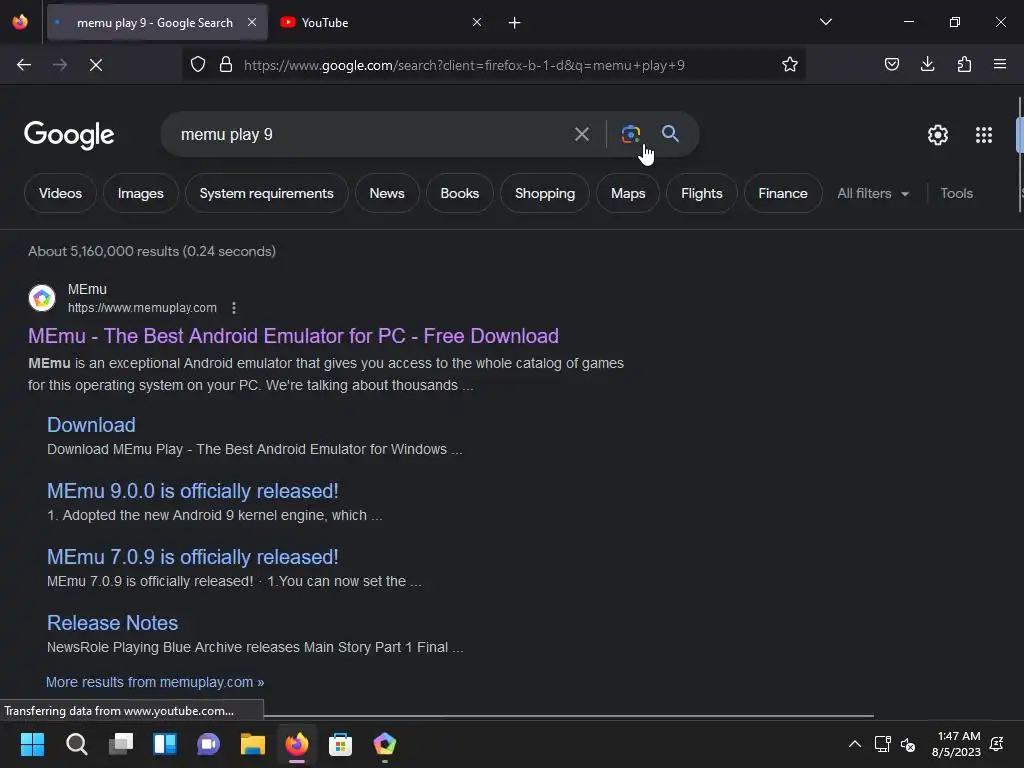This screenshot has height=768, width=1024.
Task: Search by image with Google Lens icon
Action: tap(631, 135)
